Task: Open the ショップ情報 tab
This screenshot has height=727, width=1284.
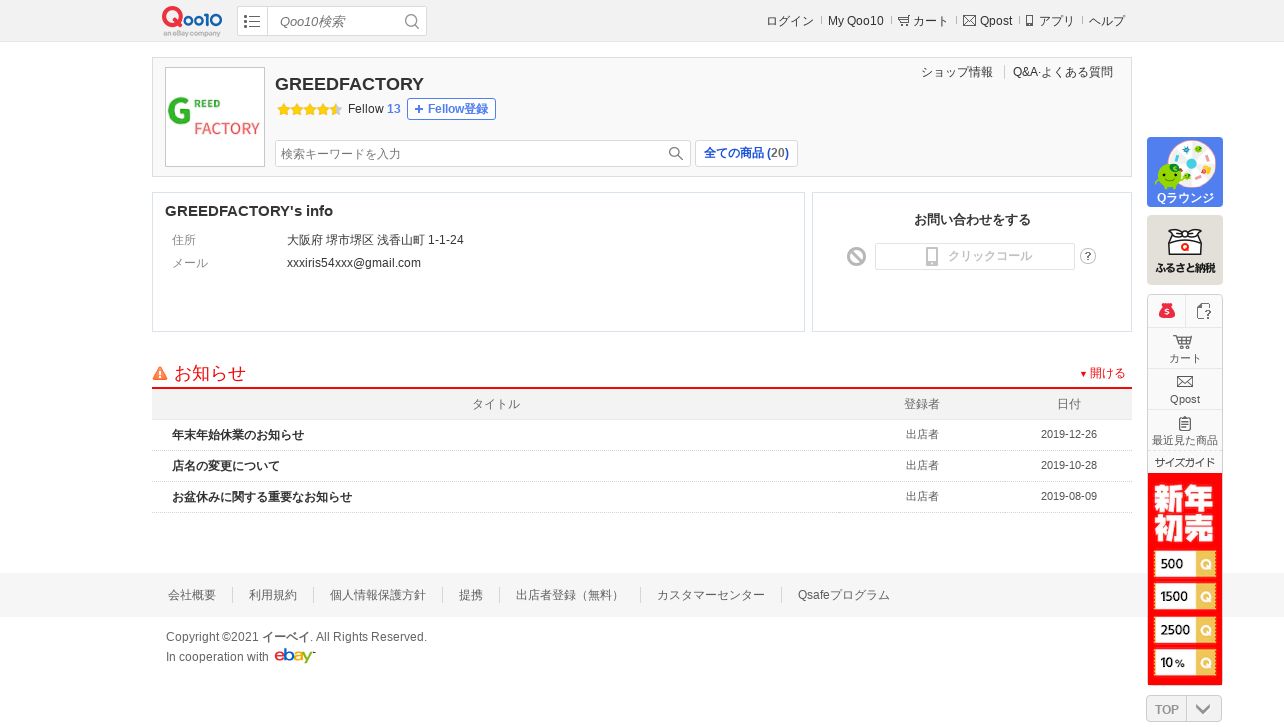Action: [957, 72]
